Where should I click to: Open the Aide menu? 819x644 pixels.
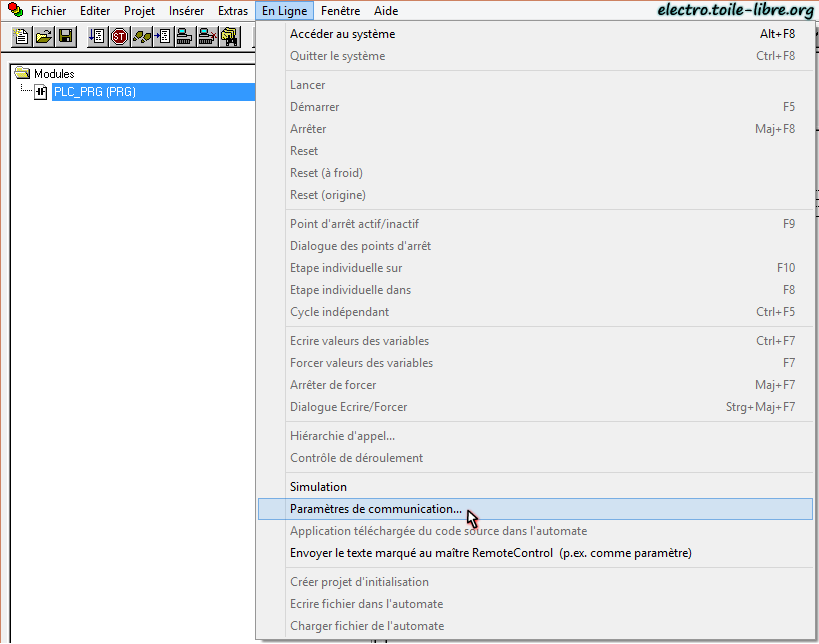pos(386,10)
